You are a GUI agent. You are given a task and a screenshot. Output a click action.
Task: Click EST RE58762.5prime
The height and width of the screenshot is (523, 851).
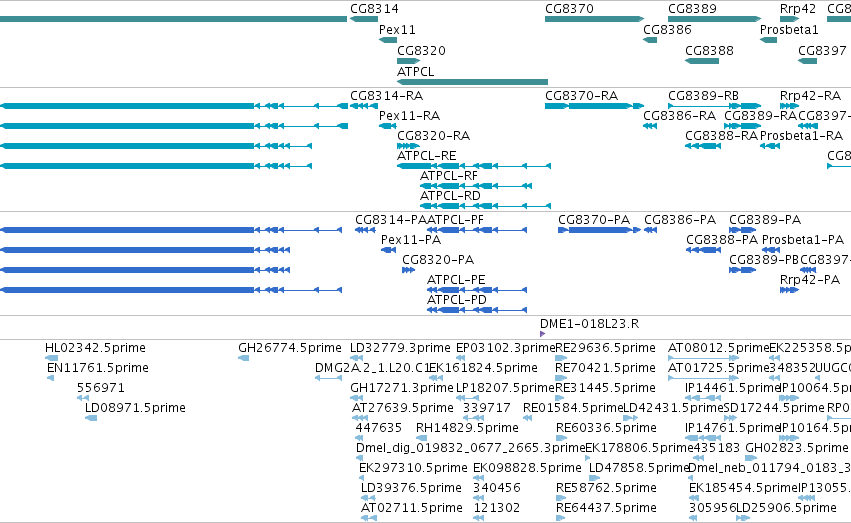point(606,489)
